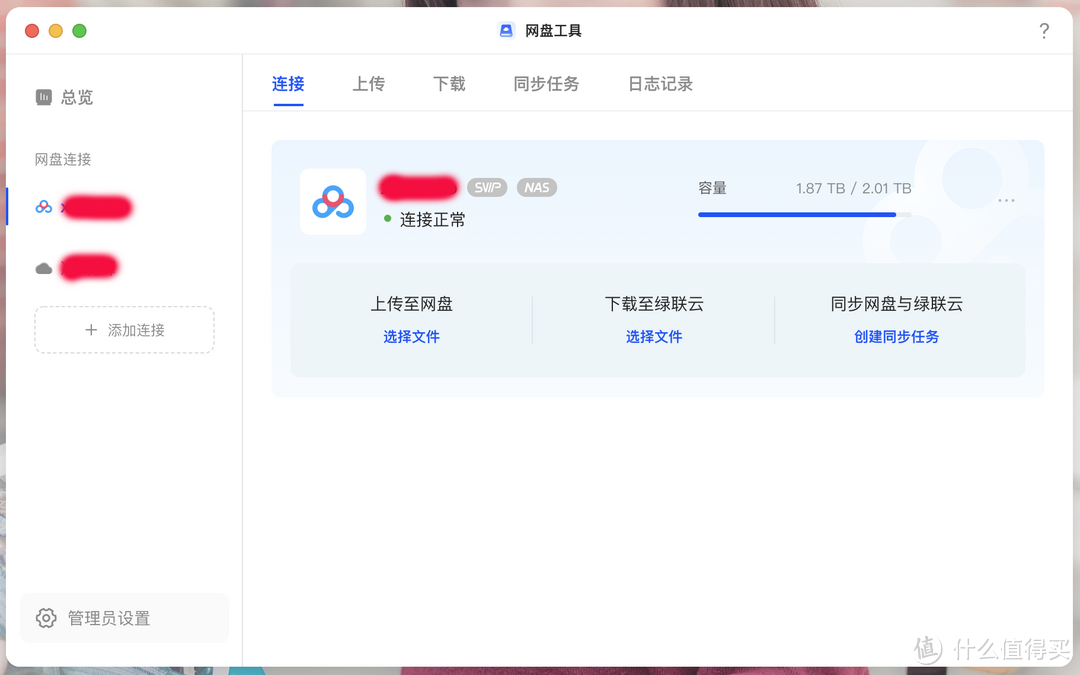1080x675 pixels.
Task: Switch to the 上传 tab
Action: pyautogui.click(x=368, y=84)
